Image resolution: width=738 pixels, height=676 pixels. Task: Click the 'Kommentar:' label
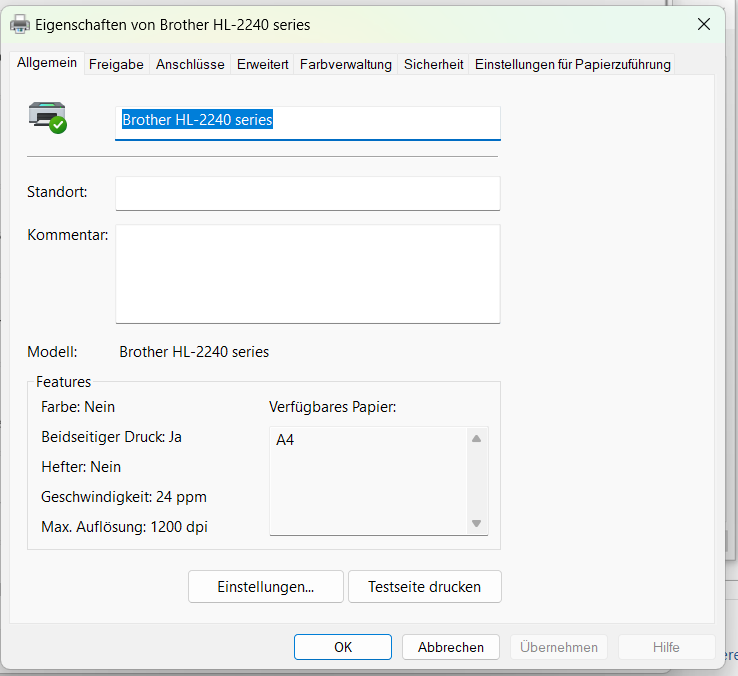coord(68,234)
